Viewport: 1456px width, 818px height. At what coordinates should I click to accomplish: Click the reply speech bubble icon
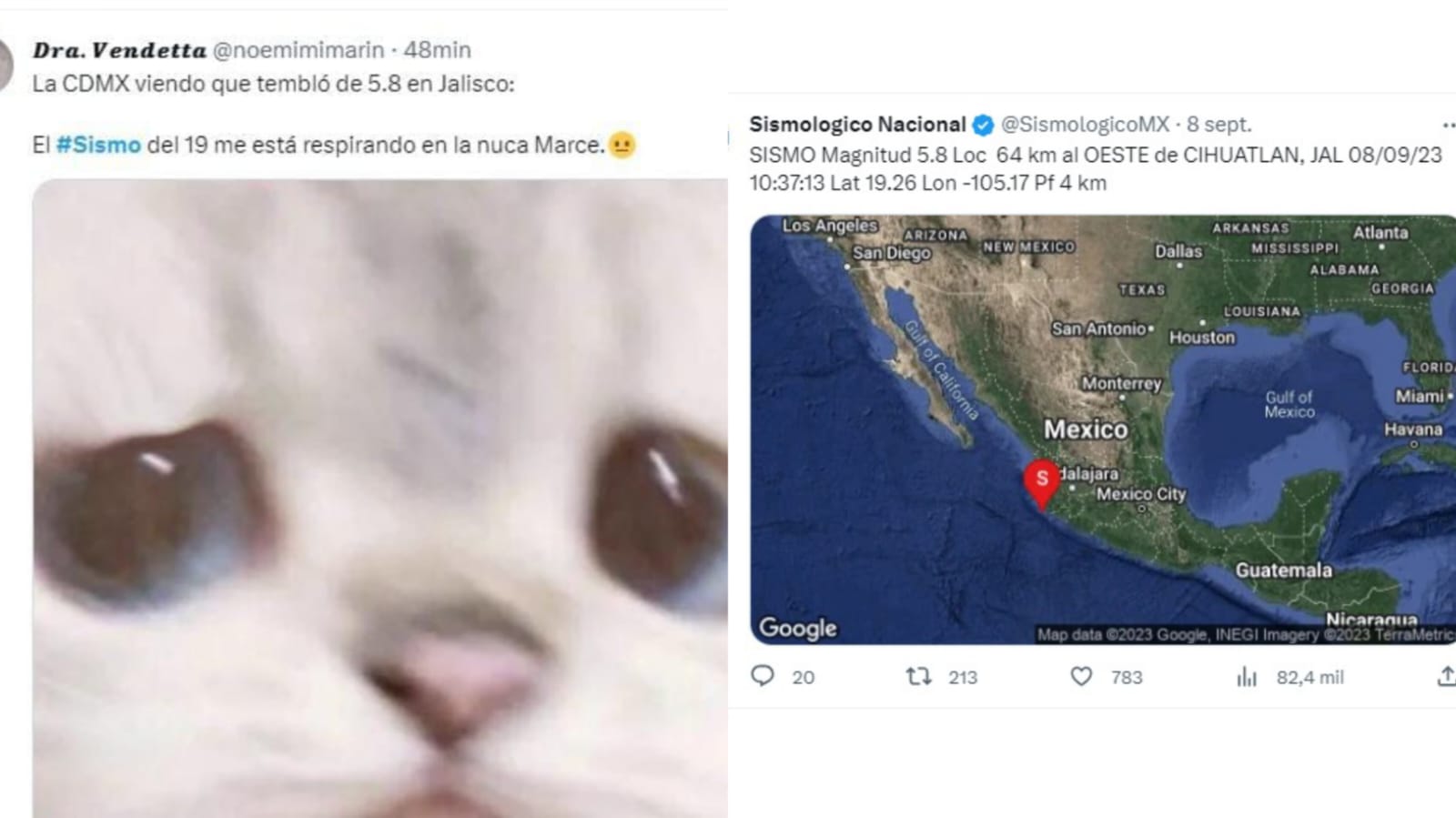pyautogui.click(x=763, y=676)
